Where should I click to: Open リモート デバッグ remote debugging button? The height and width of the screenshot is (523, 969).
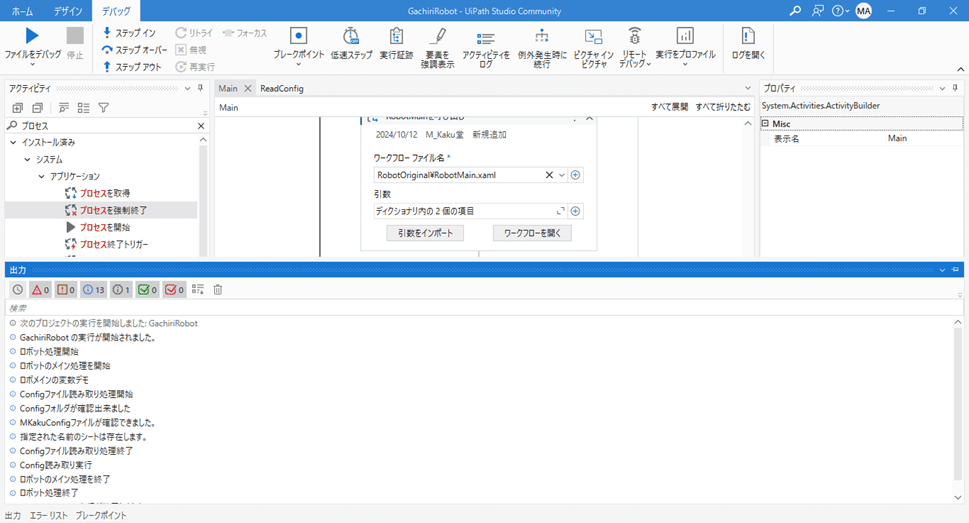click(635, 47)
